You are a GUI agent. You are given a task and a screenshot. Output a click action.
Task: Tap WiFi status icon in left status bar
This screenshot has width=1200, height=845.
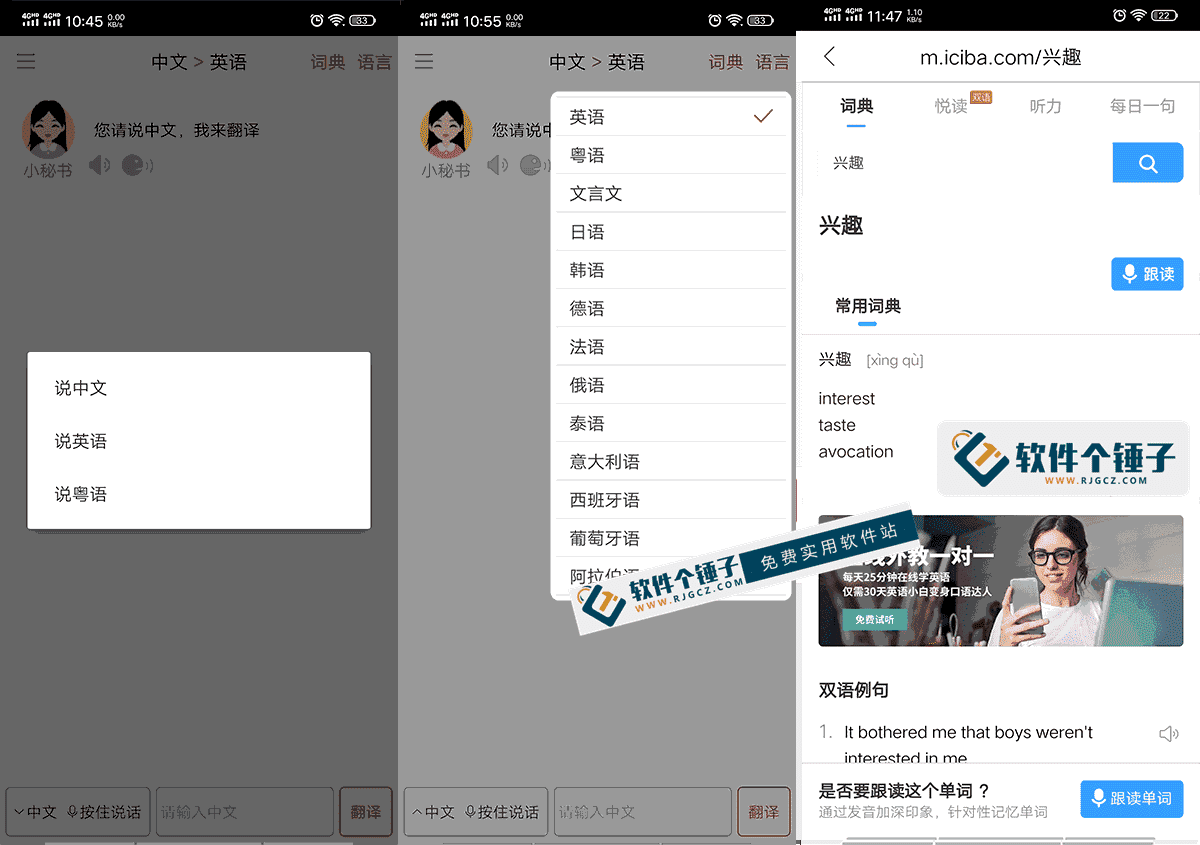[336, 20]
